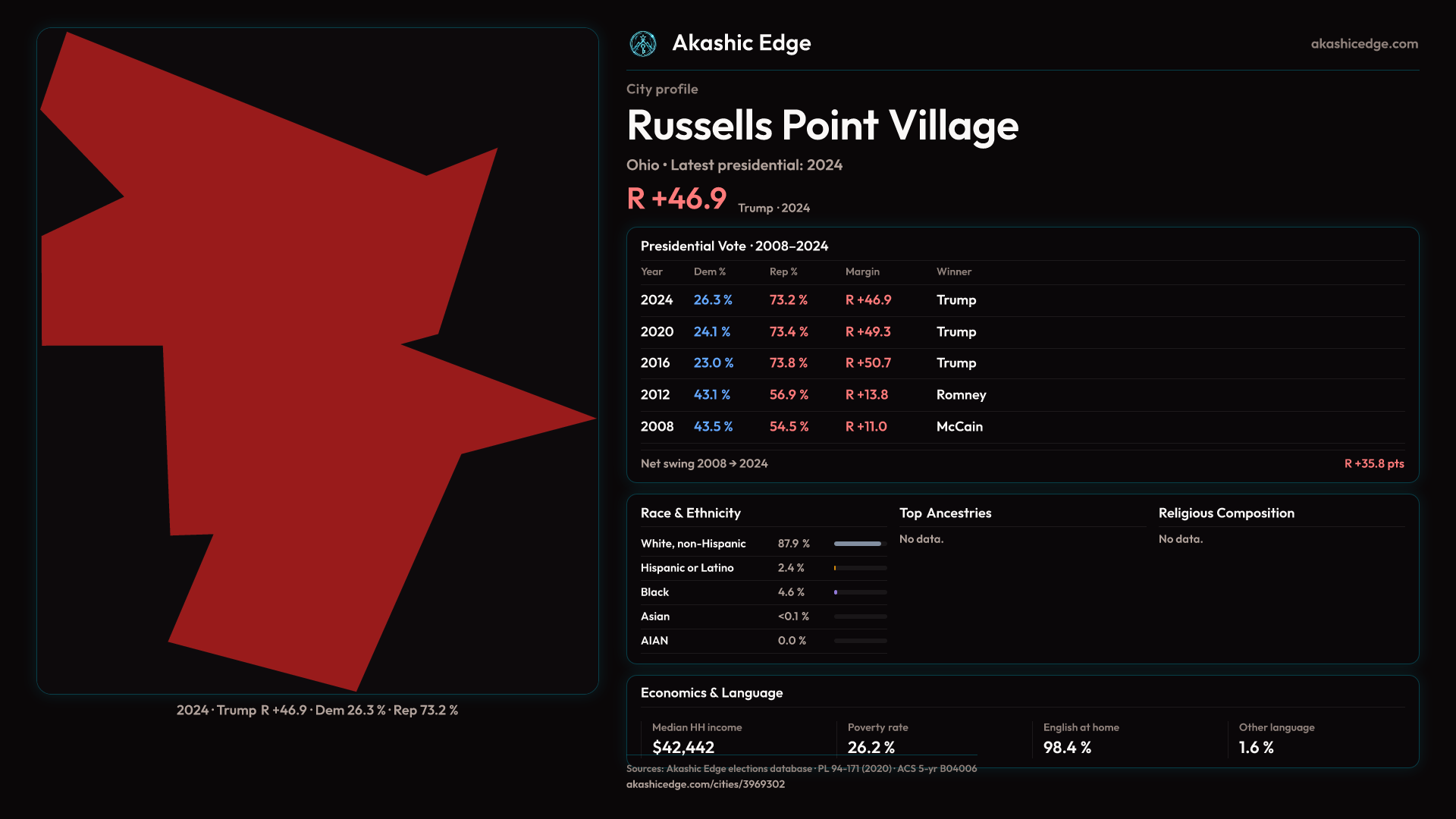Click the Akashic Edge logo icon
The width and height of the screenshot is (1456, 819).
(643, 44)
